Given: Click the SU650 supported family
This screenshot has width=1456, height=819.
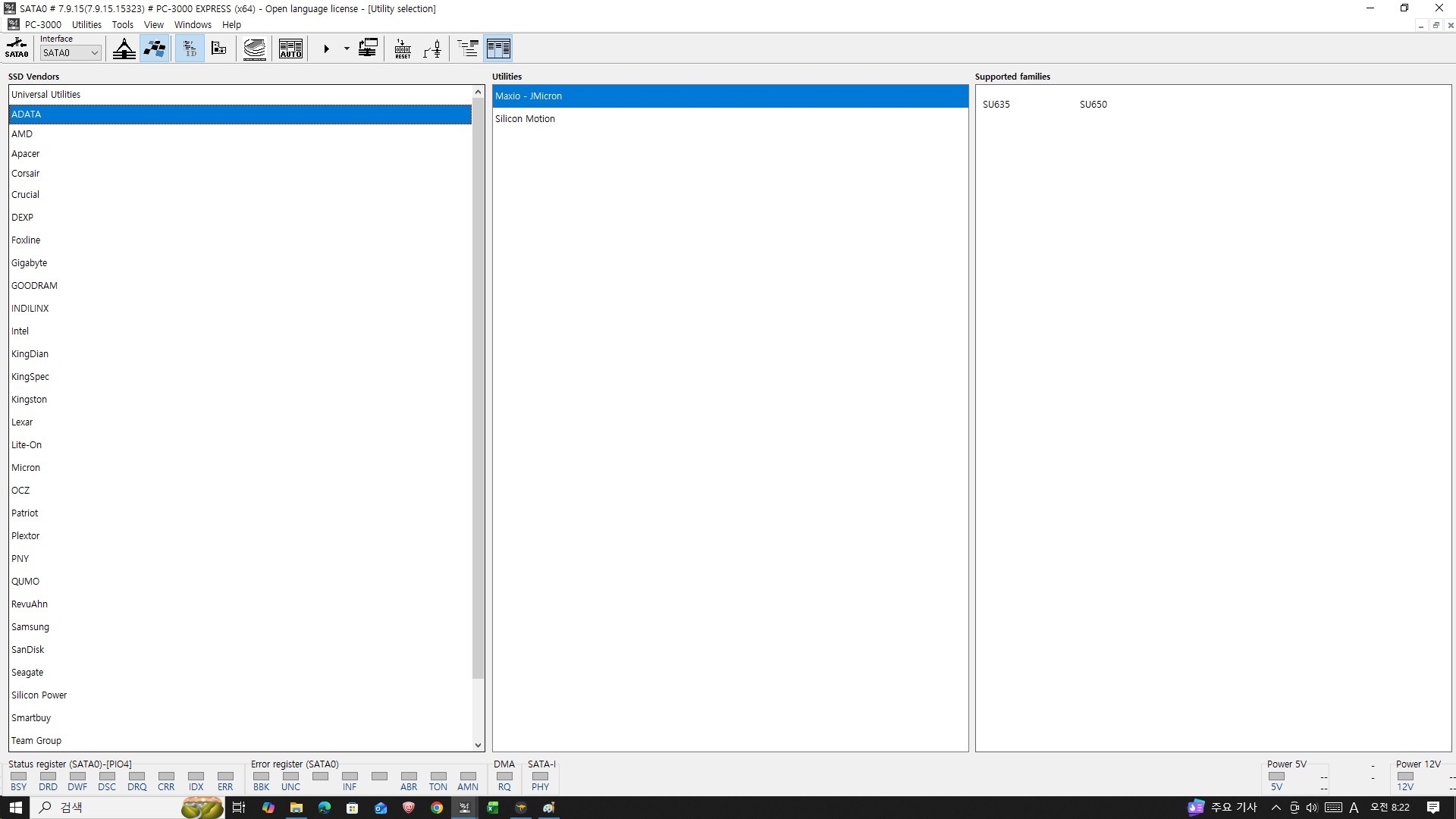Looking at the screenshot, I should (x=1093, y=105).
